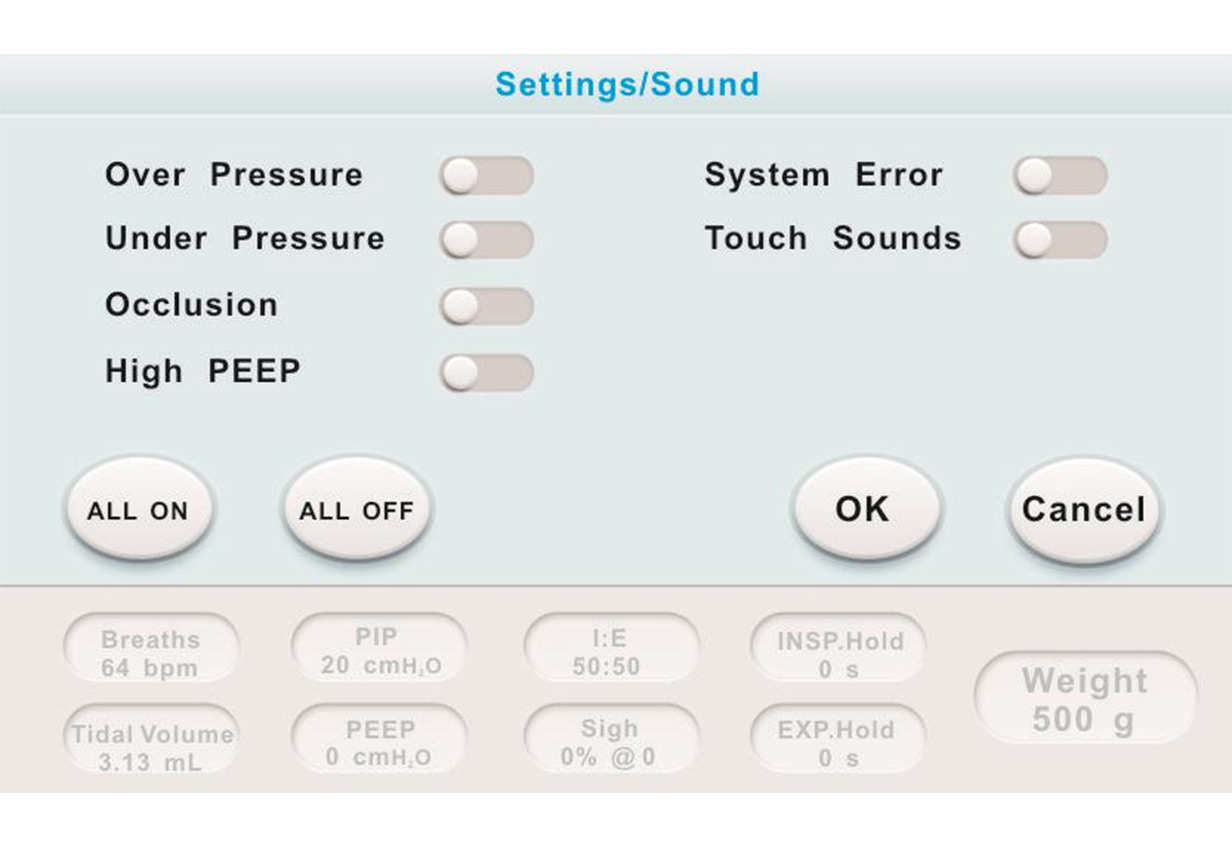Confirm sound settings with OK

tap(865, 509)
